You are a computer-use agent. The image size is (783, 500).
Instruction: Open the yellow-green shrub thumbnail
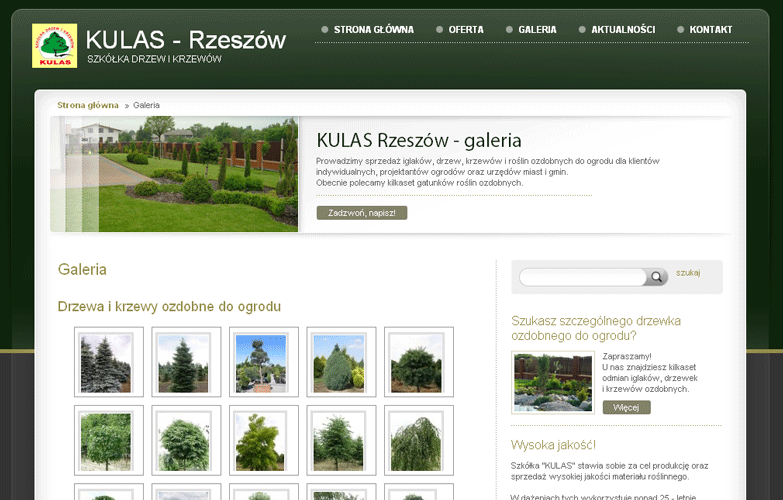tap(264, 441)
